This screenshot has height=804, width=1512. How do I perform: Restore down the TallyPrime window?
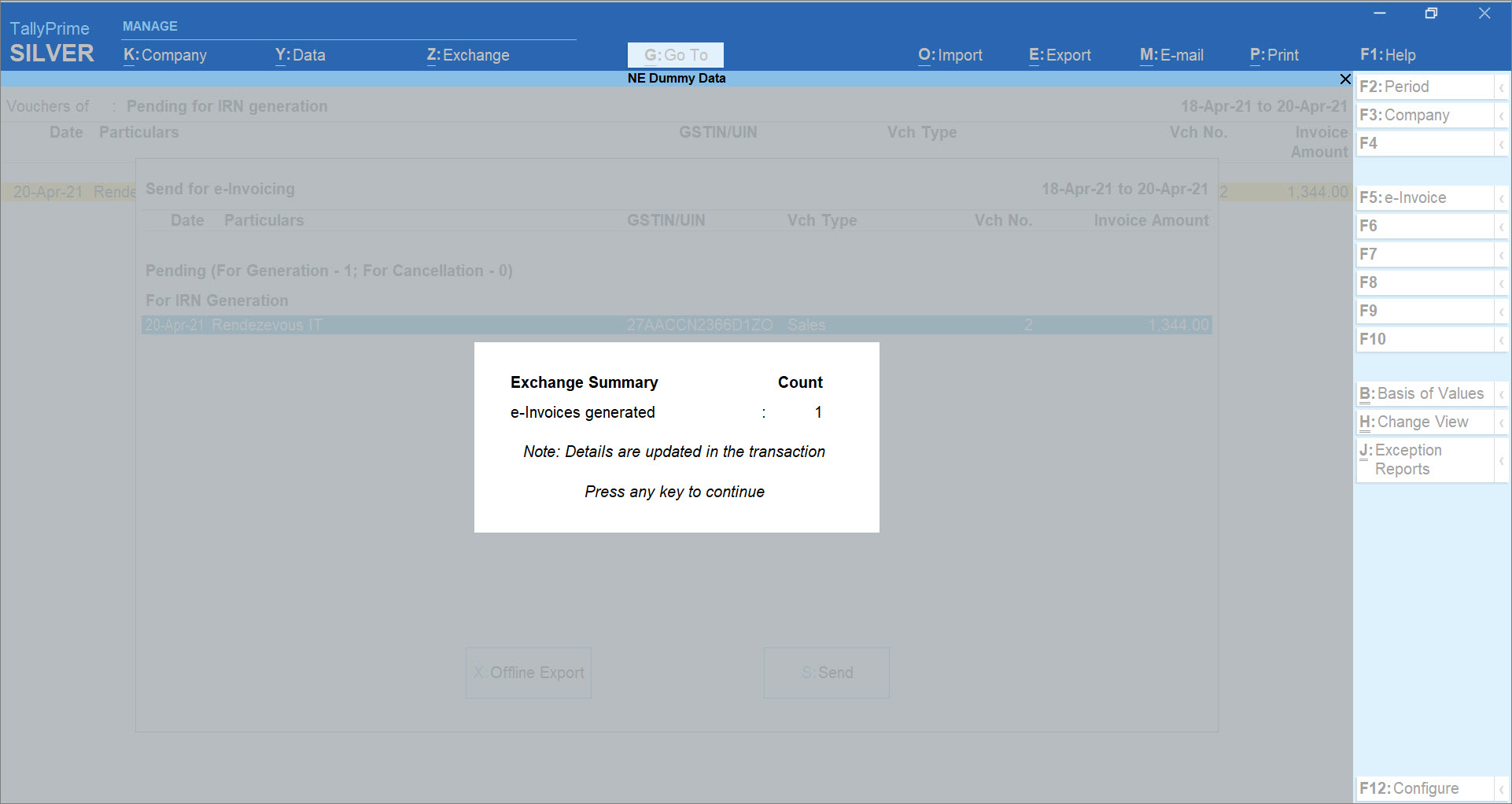(1432, 13)
